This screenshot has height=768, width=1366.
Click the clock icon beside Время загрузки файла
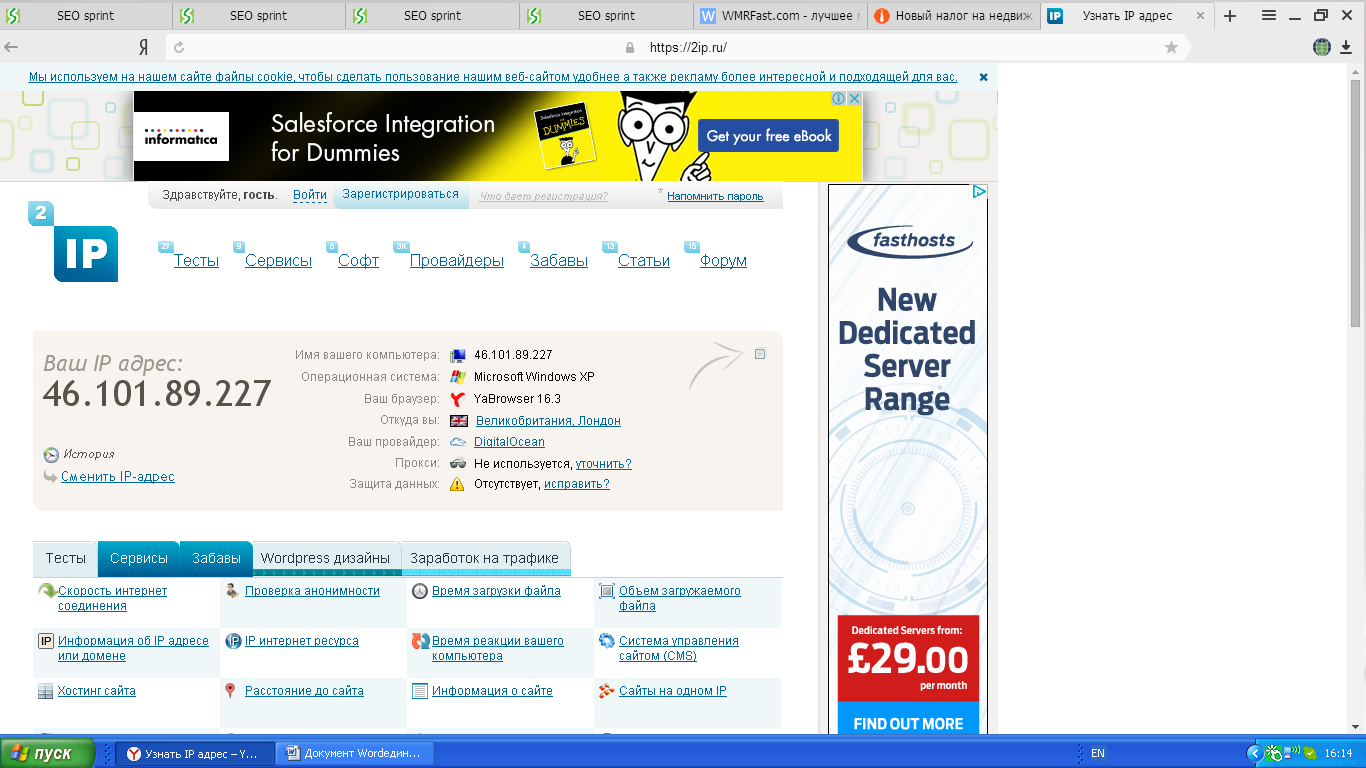[x=420, y=591]
